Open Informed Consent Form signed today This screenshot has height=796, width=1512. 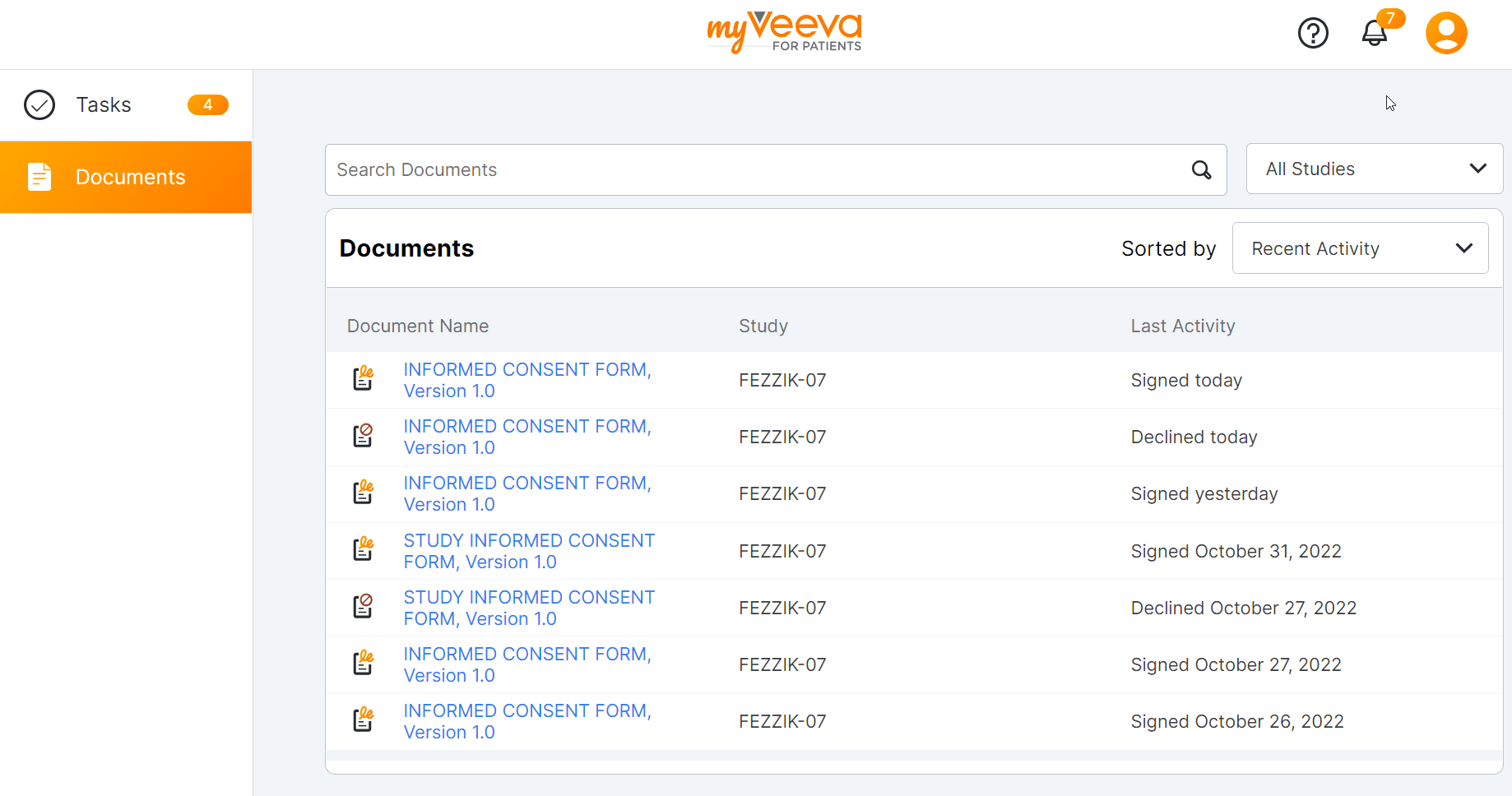tap(526, 380)
